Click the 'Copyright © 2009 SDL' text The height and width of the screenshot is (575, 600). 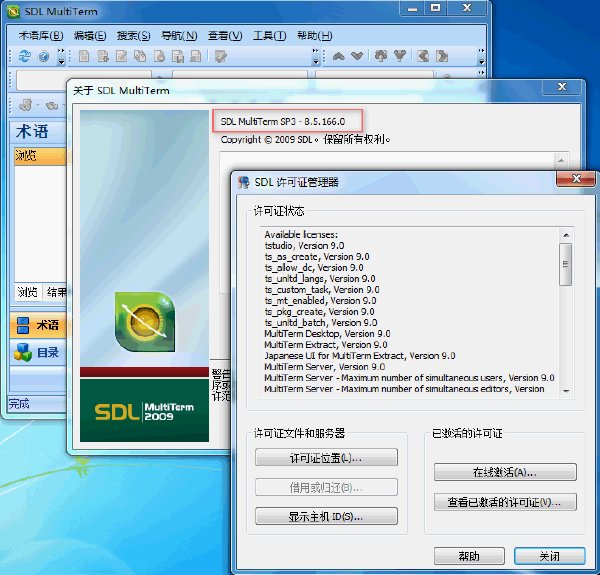click(267, 139)
